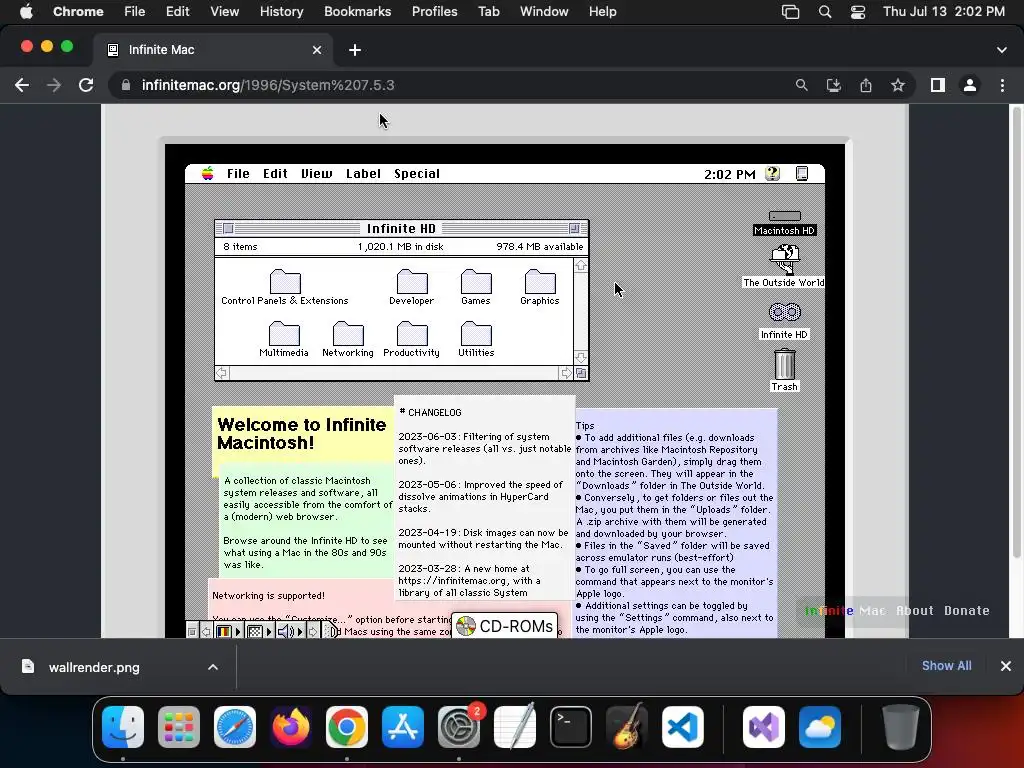The width and height of the screenshot is (1024, 768).
Task: Open a new Chrome tab
Action: coord(355,50)
